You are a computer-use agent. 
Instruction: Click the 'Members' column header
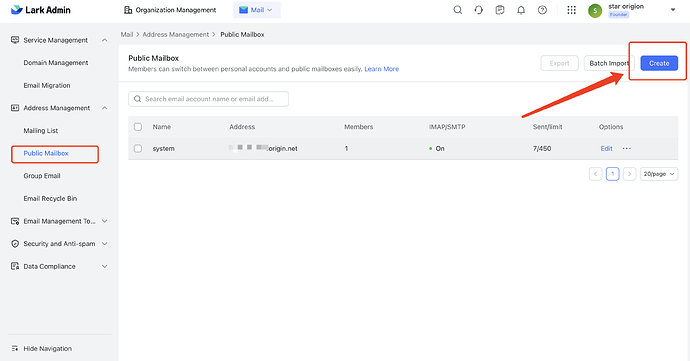(359, 127)
